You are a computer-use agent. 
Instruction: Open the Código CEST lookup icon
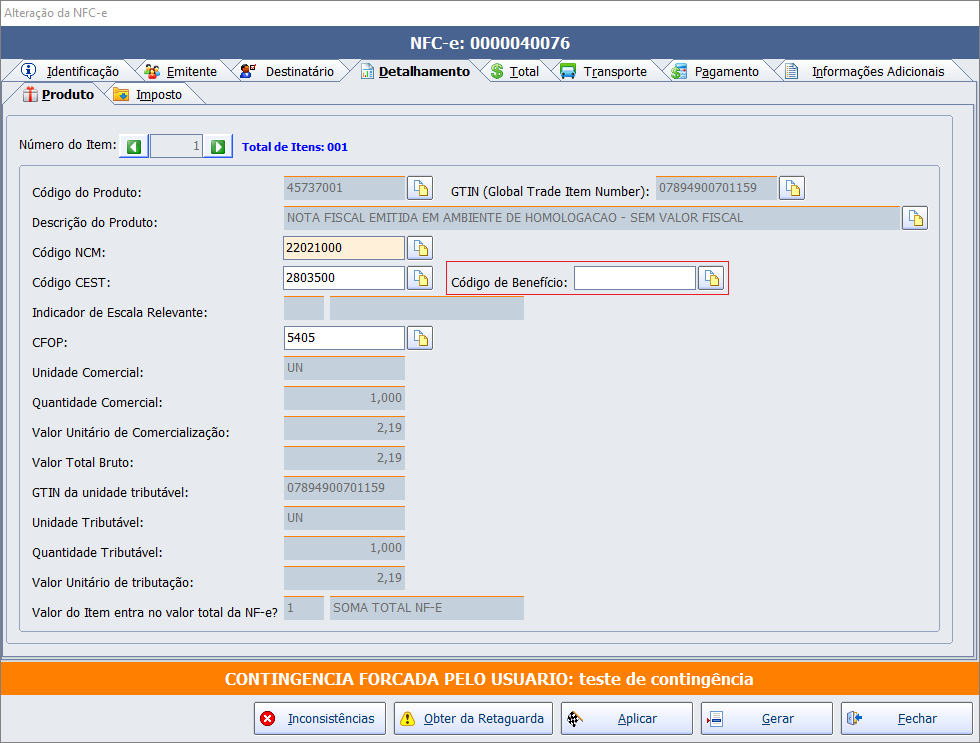click(420, 278)
